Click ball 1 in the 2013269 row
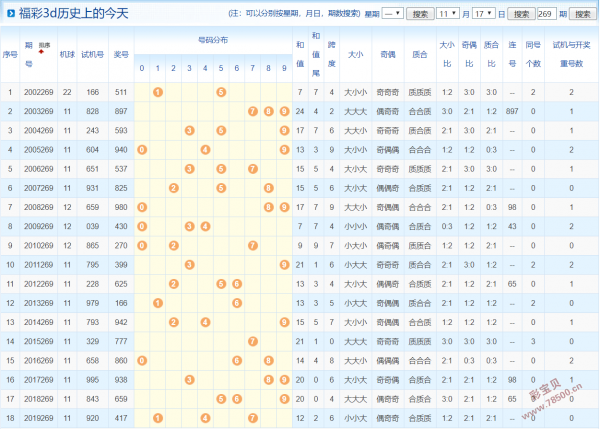 [158, 303]
